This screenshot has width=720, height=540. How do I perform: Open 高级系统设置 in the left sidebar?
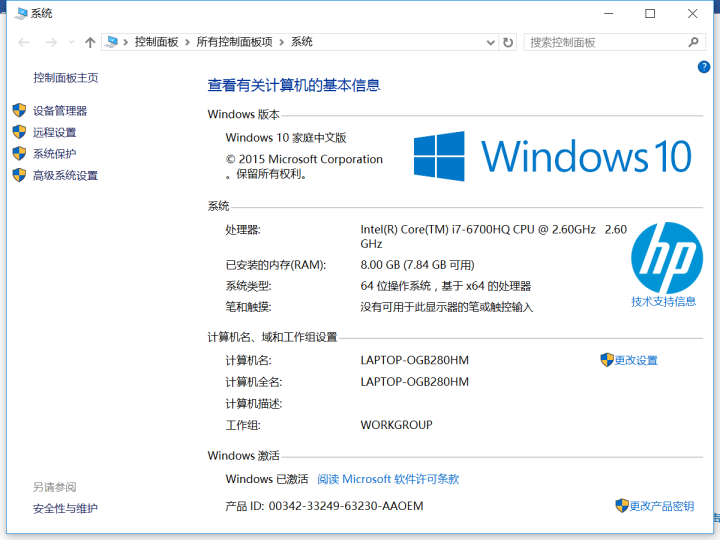click(x=65, y=175)
